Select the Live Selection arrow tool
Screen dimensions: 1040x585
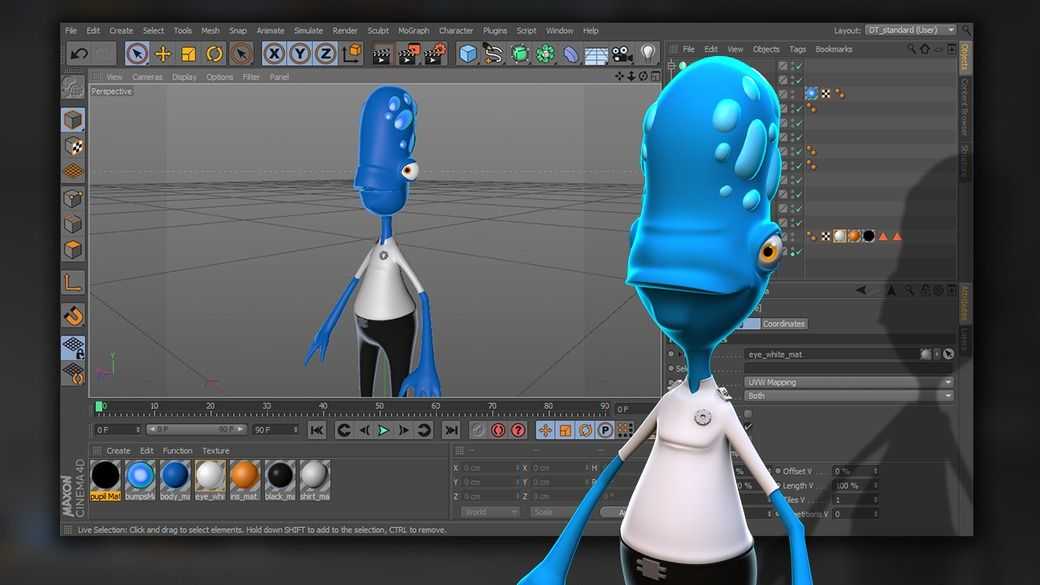click(137, 54)
